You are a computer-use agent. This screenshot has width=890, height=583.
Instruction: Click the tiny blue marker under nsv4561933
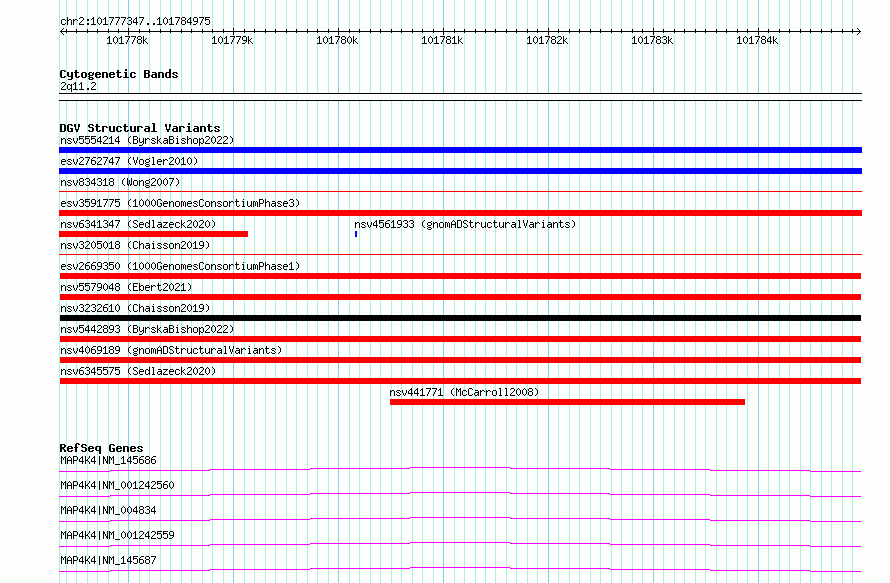tap(356, 234)
